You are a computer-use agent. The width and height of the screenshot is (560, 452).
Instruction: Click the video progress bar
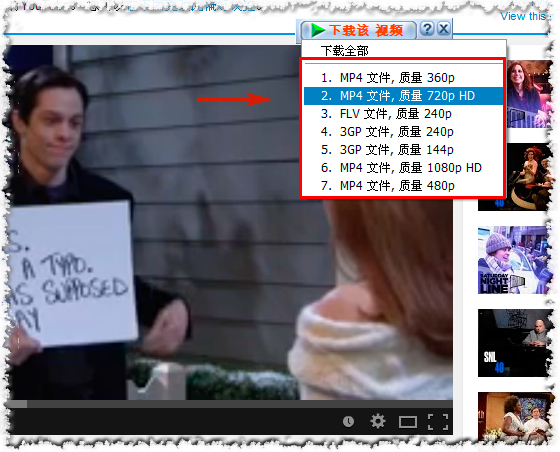[x=229, y=404]
